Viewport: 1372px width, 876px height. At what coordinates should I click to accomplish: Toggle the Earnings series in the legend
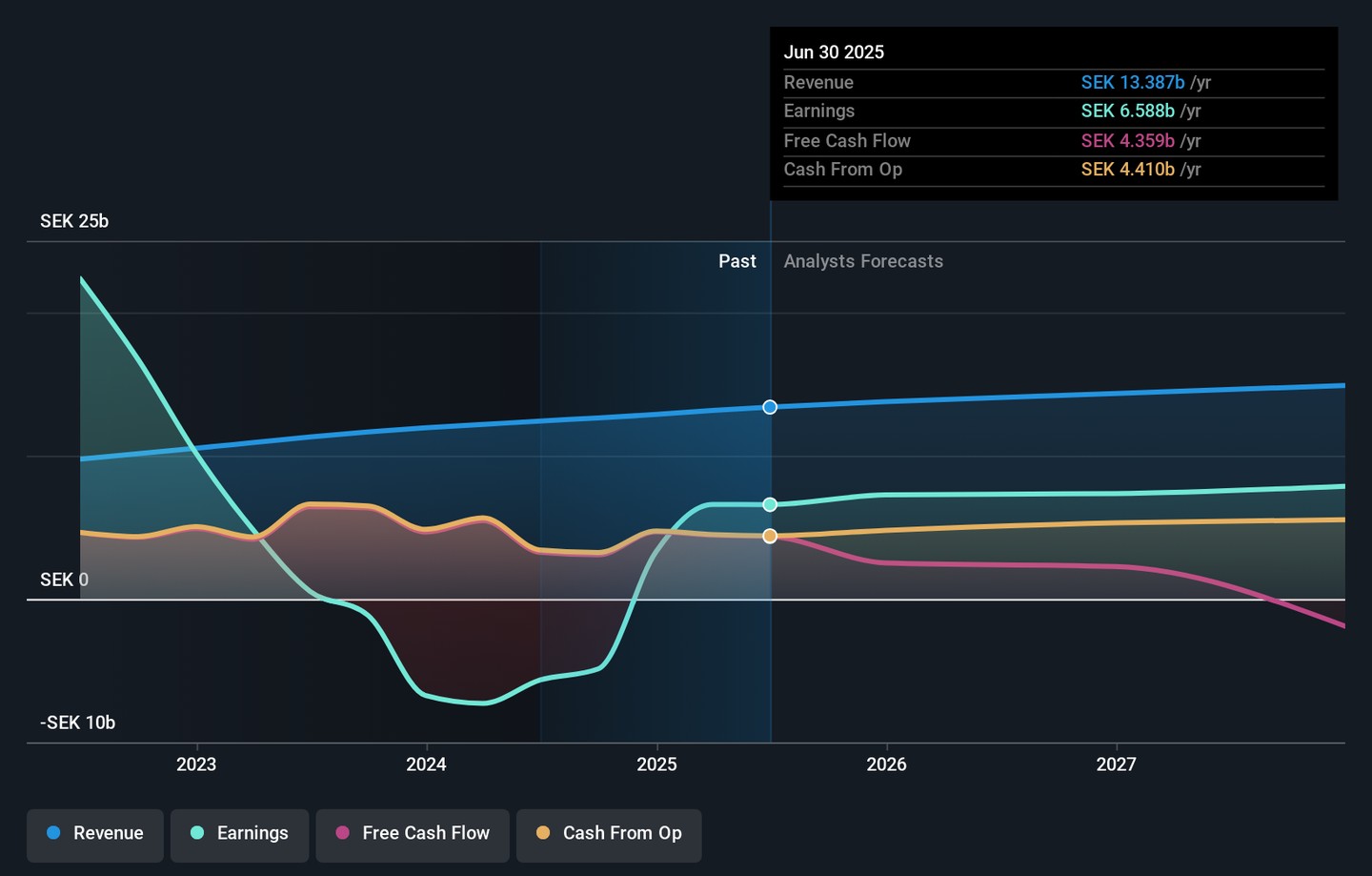[239, 833]
